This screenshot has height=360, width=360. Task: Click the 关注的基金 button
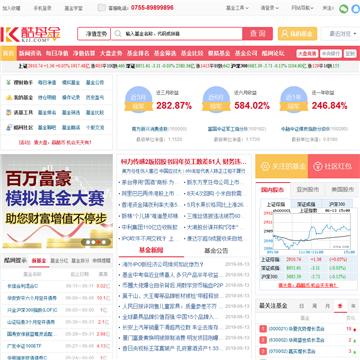[282, 166]
